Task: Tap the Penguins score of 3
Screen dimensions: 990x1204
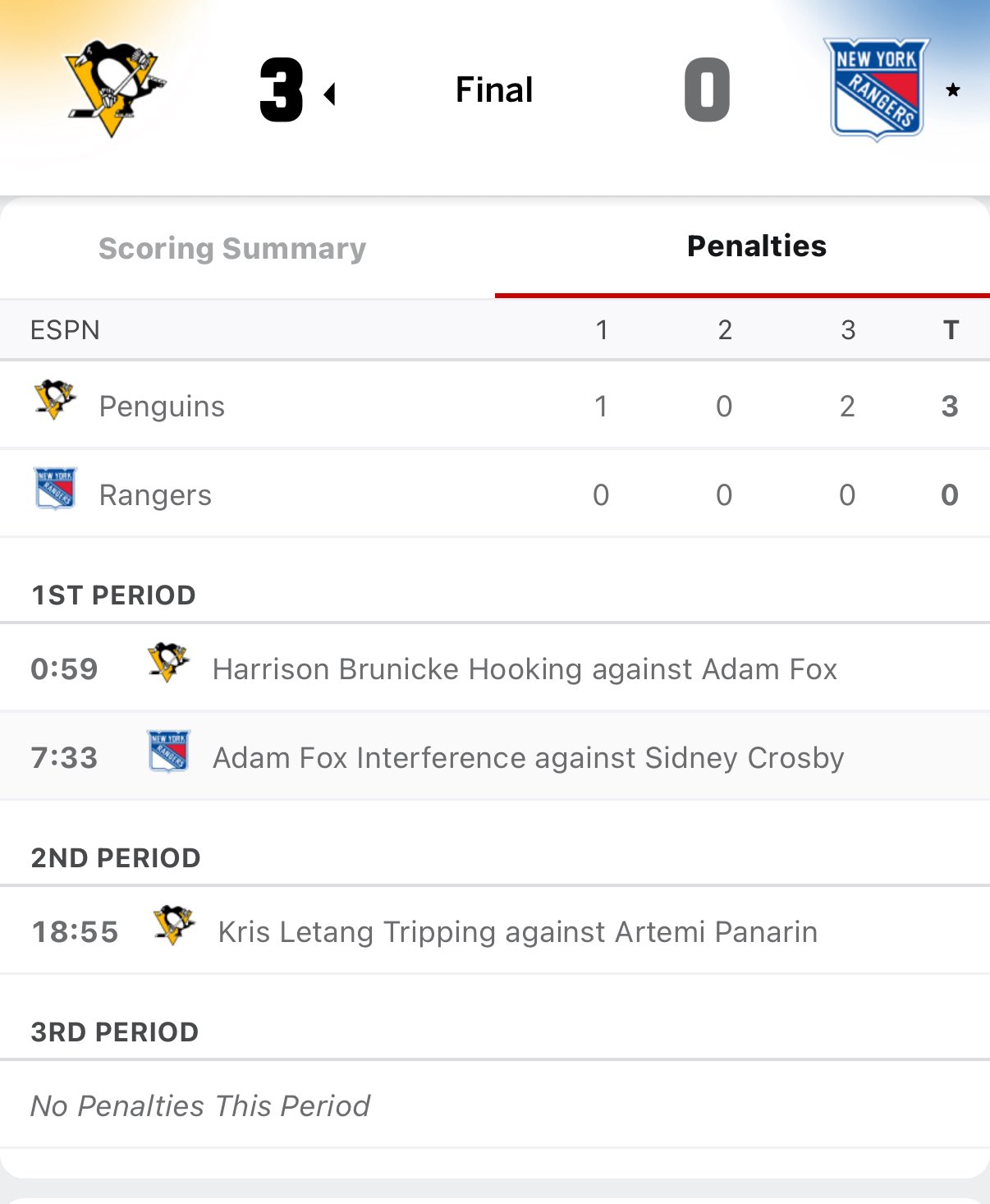Action: (282, 90)
